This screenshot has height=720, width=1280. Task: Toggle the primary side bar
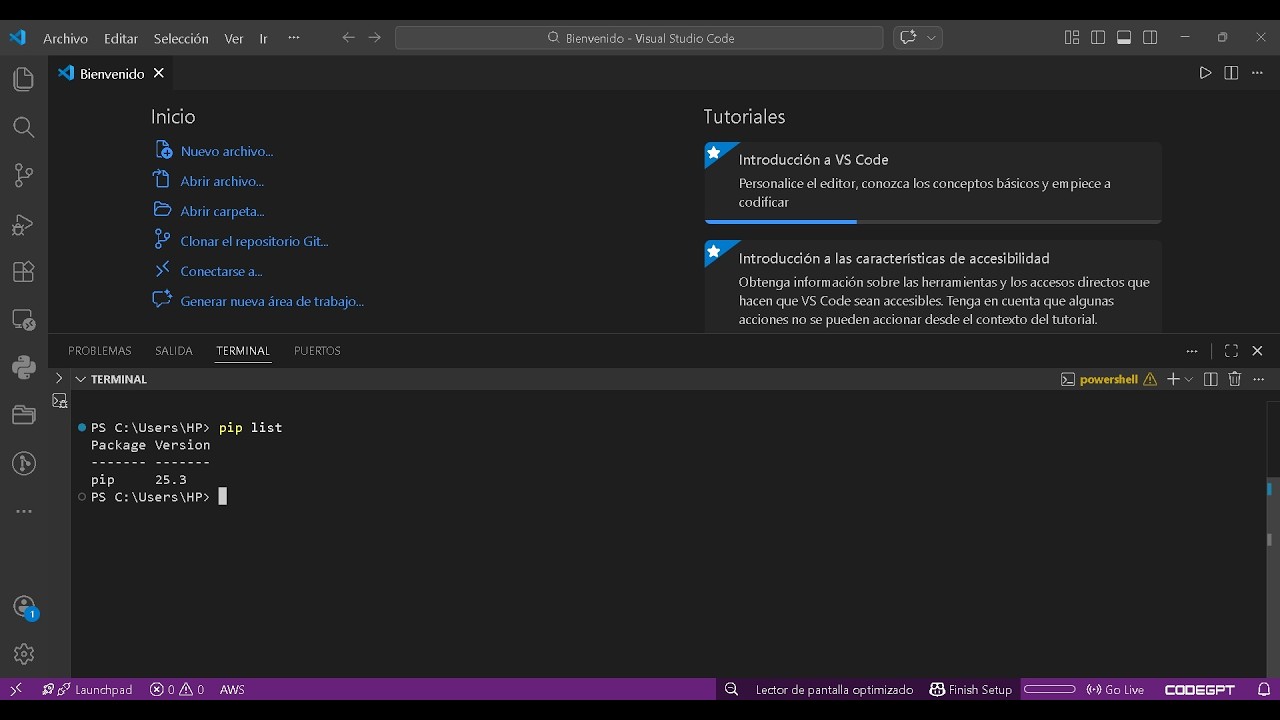tap(1098, 38)
